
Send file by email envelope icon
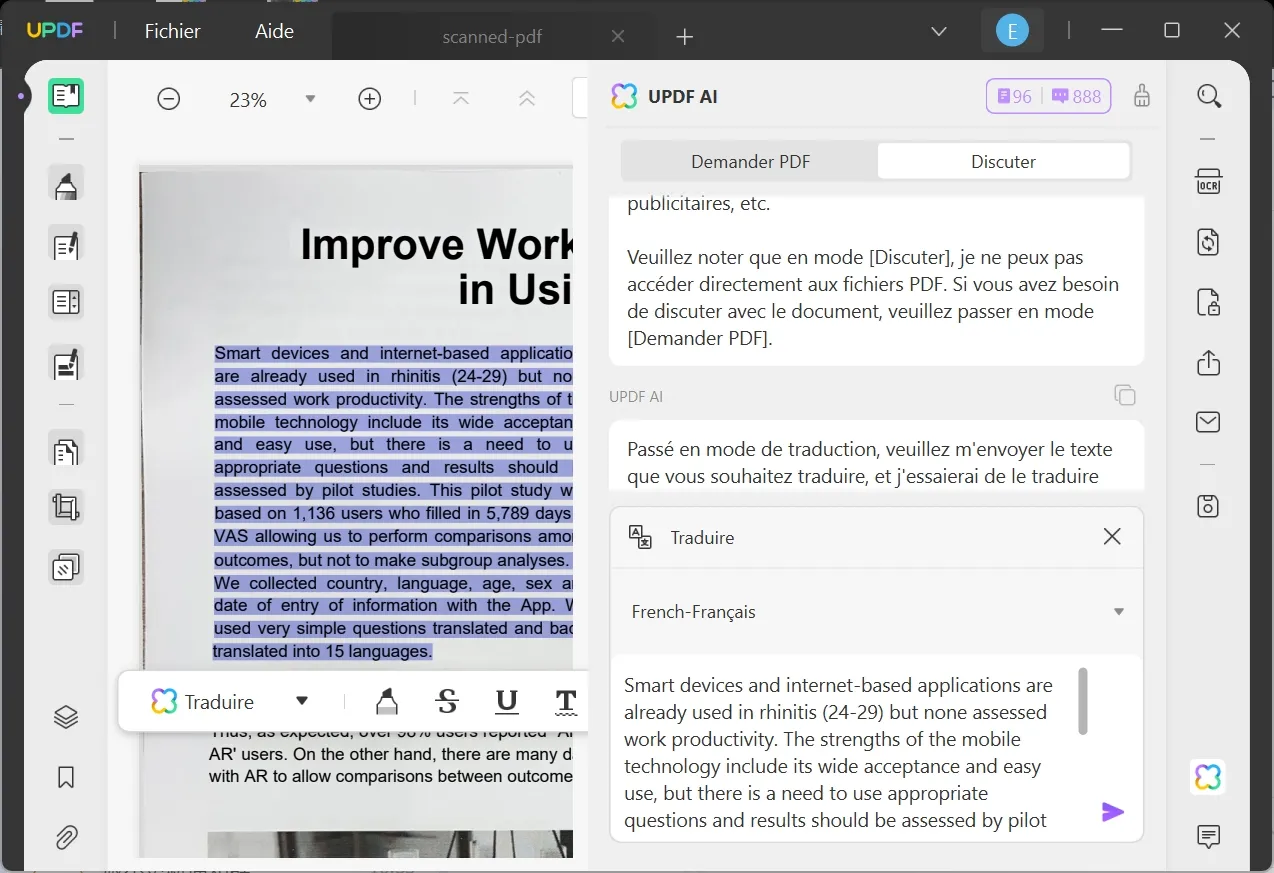click(1209, 422)
